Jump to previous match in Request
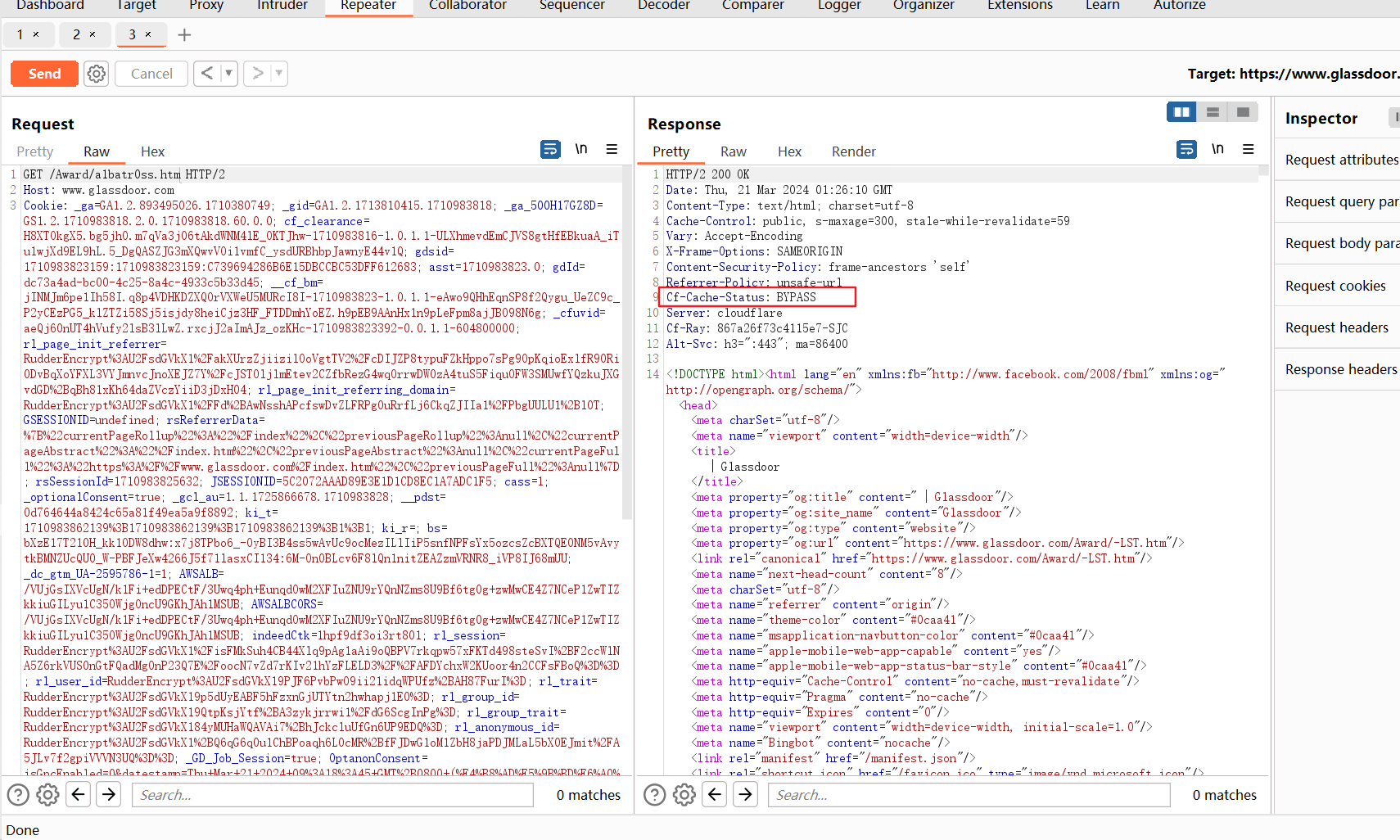1400x840 pixels. click(79, 794)
